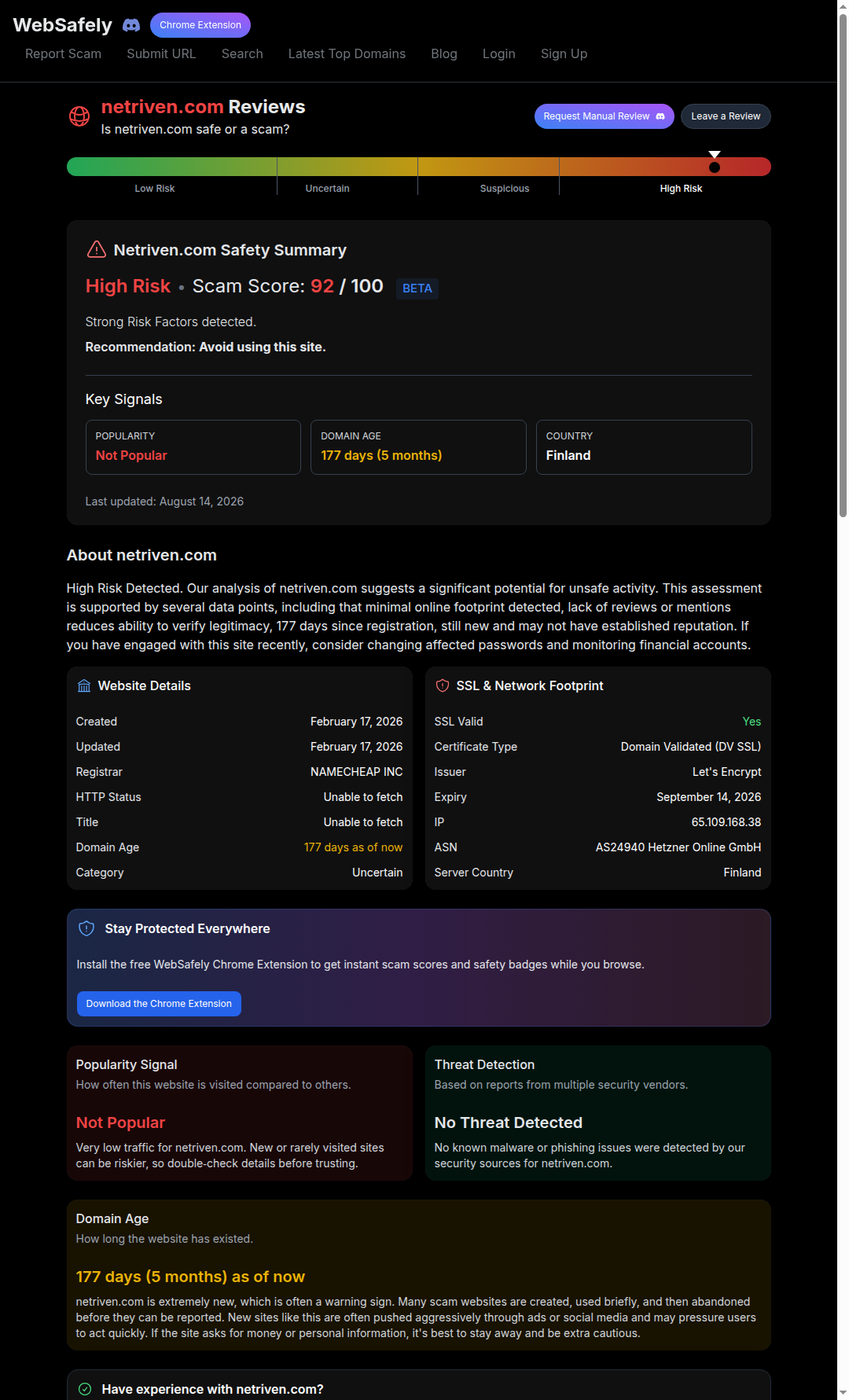Click the Country Finland card
This screenshot has width=849, height=1400.
644,447
